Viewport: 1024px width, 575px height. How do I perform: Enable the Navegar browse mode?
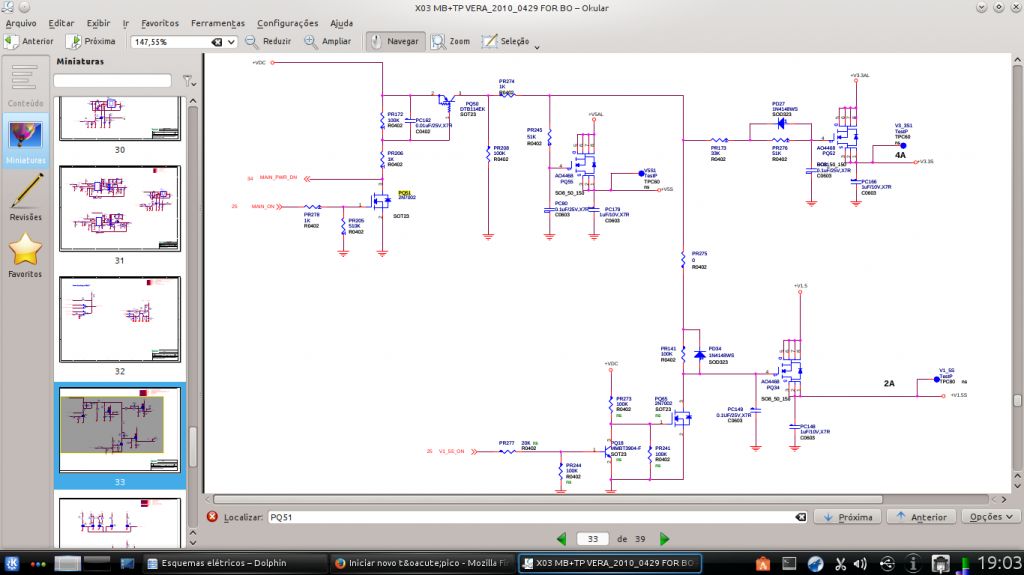(394, 42)
